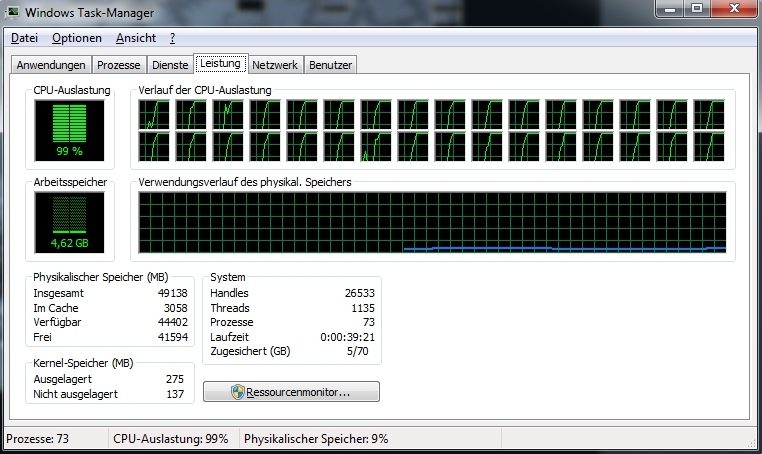The width and height of the screenshot is (762, 454).
Task: Open the Optionen menu
Action: coord(77,38)
